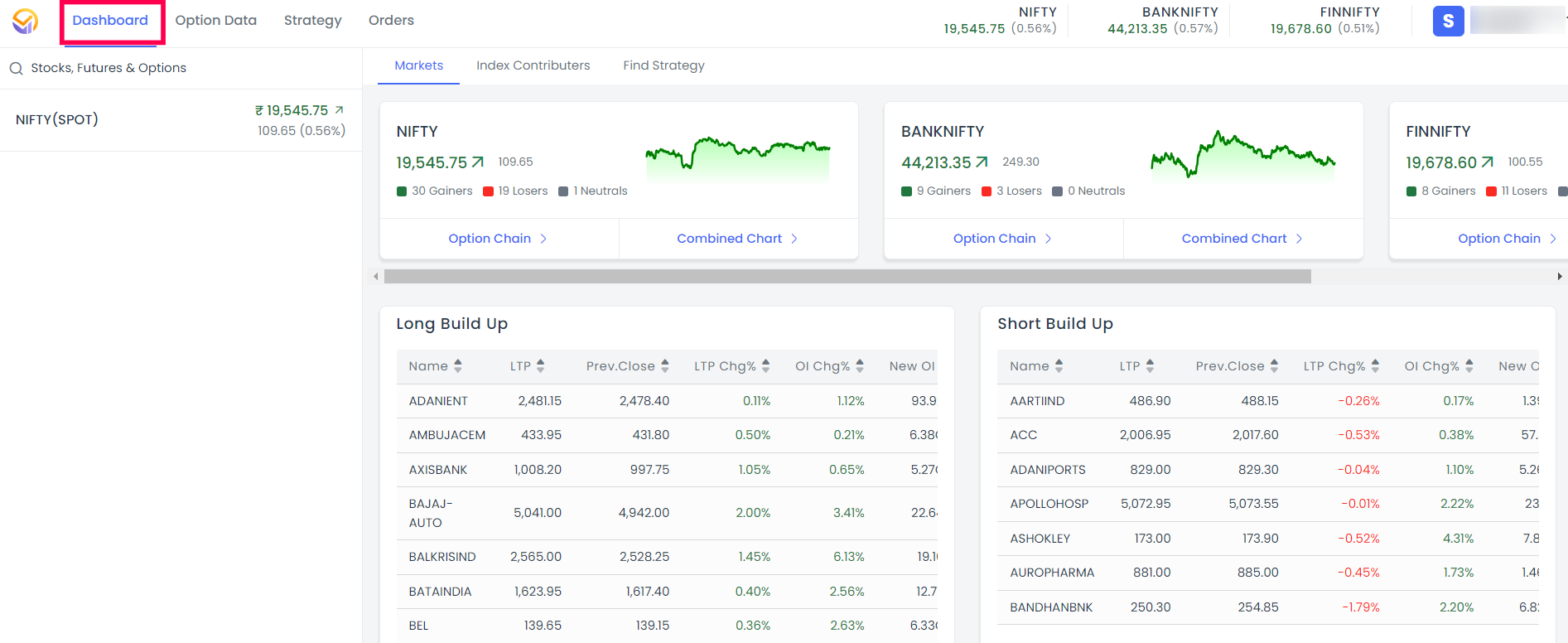Click 30 Gainers label on NIFTY card
The image size is (1568, 643).
point(442,191)
